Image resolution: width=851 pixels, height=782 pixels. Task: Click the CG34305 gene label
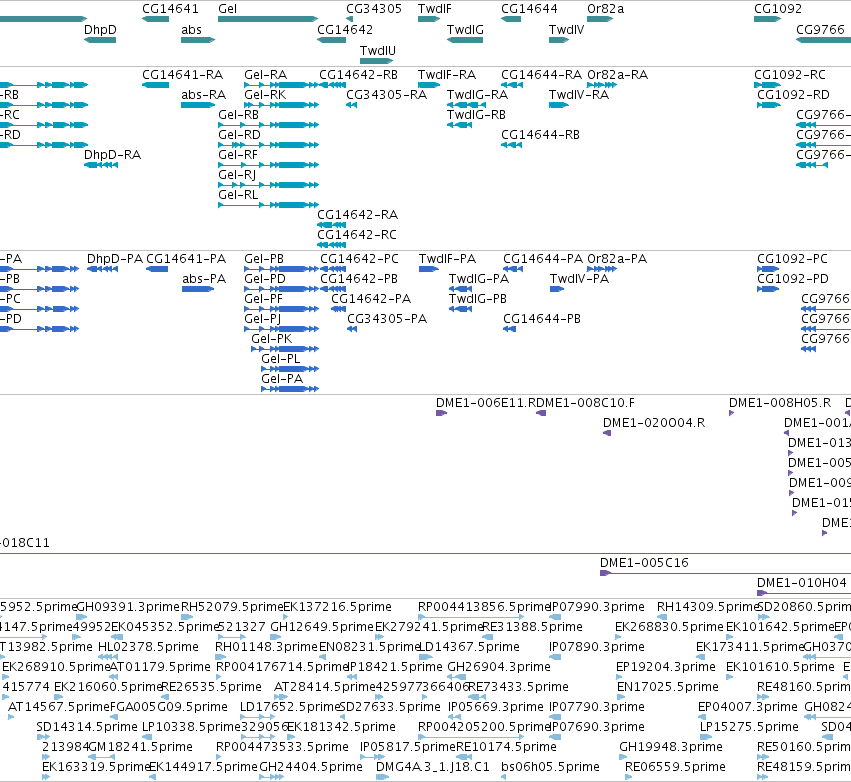pos(374,9)
